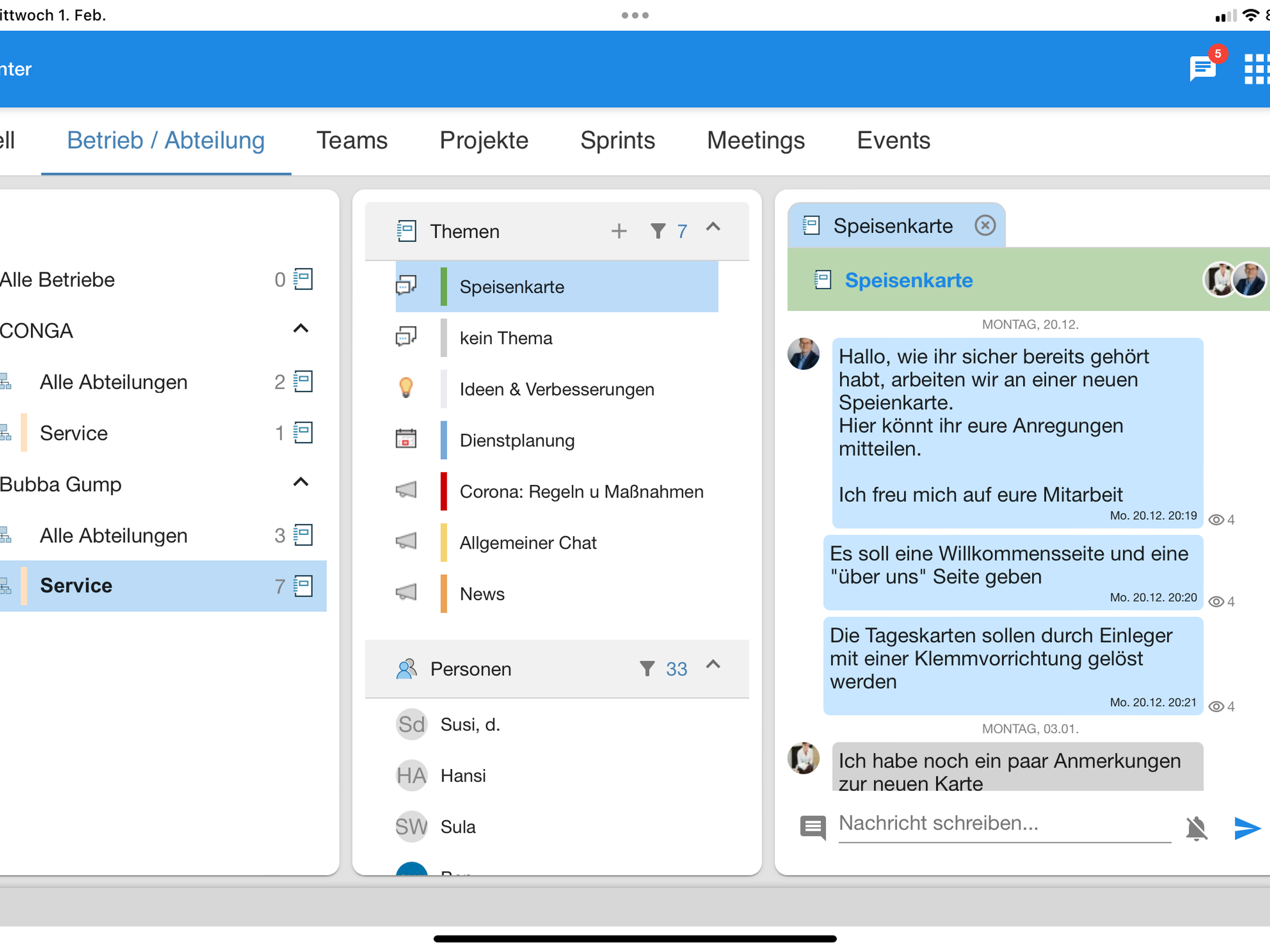Click the notebook icon in selected Service row
This screenshot has height=952, width=1270.
[x=303, y=586]
